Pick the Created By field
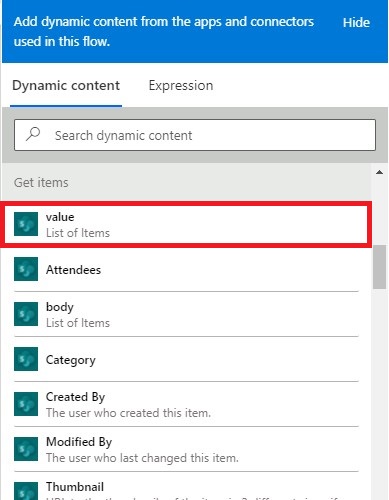 tap(186, 404)
